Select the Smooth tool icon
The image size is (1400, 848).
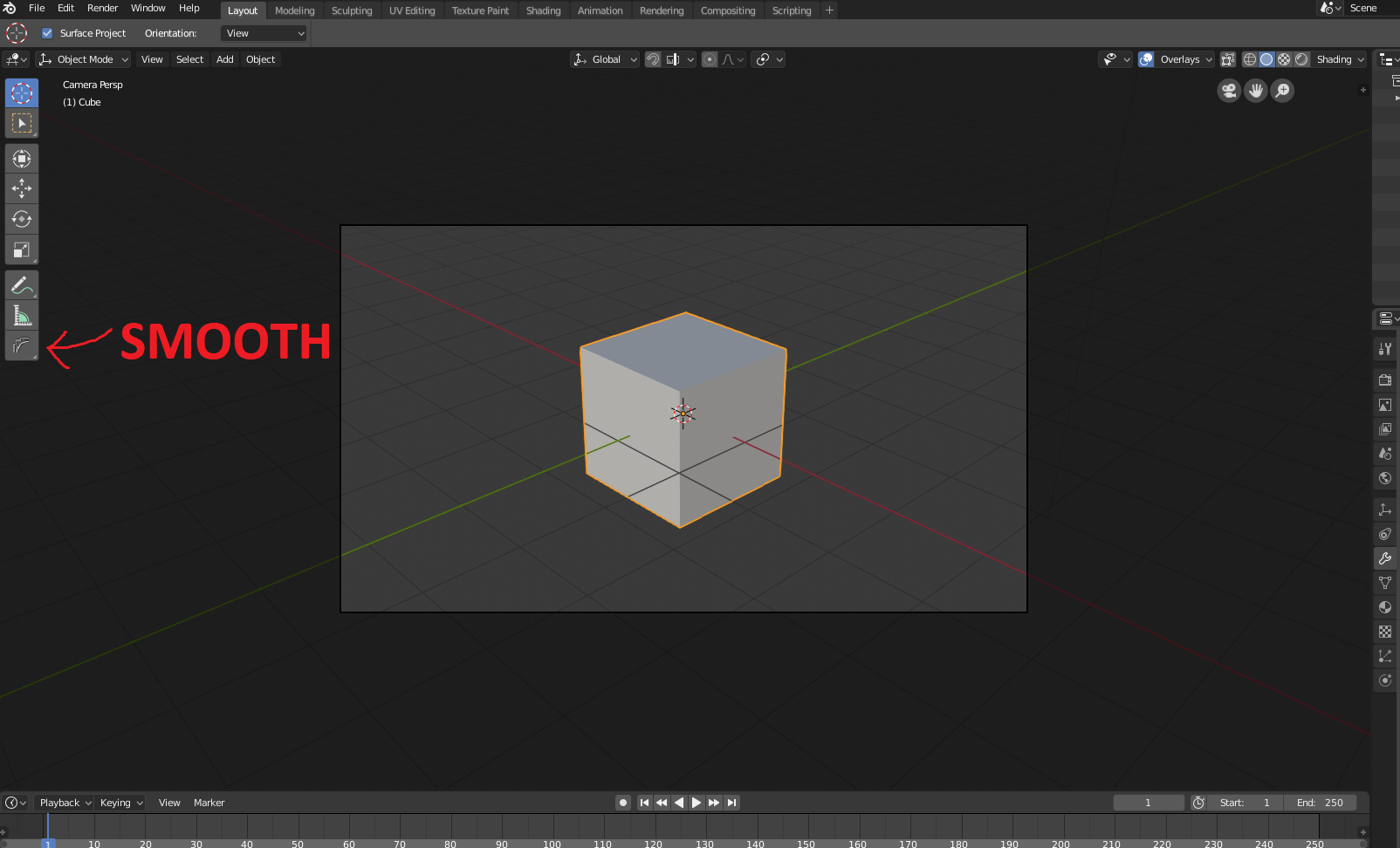(22, 345)
